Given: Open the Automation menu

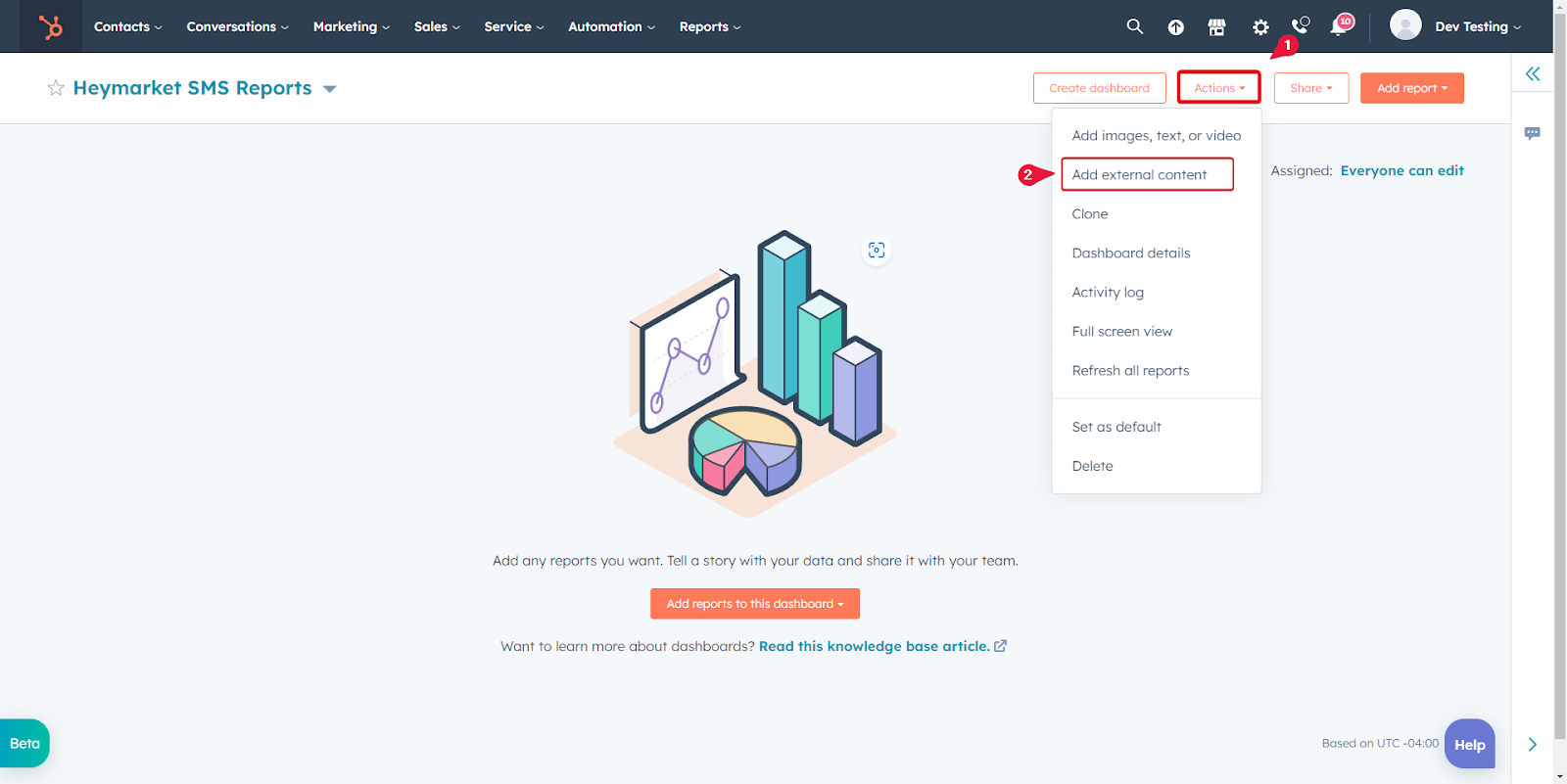Looking at the screenshot, I should 612,26.
